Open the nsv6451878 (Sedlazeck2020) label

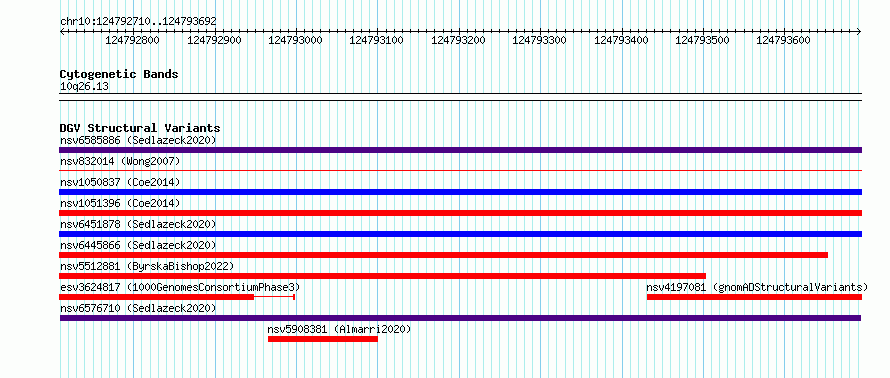point(138,224)
